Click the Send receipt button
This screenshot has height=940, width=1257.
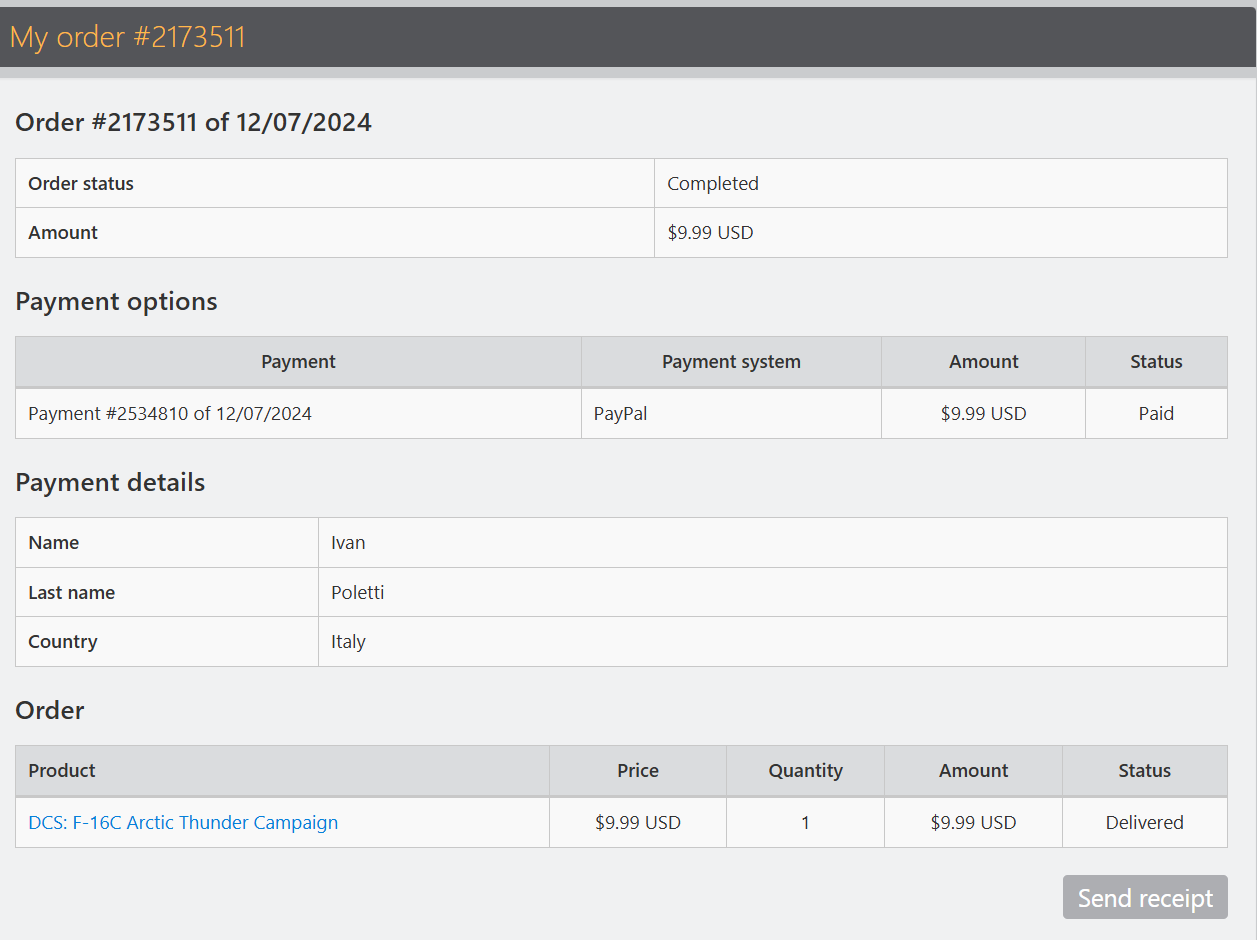(1145, 897)
